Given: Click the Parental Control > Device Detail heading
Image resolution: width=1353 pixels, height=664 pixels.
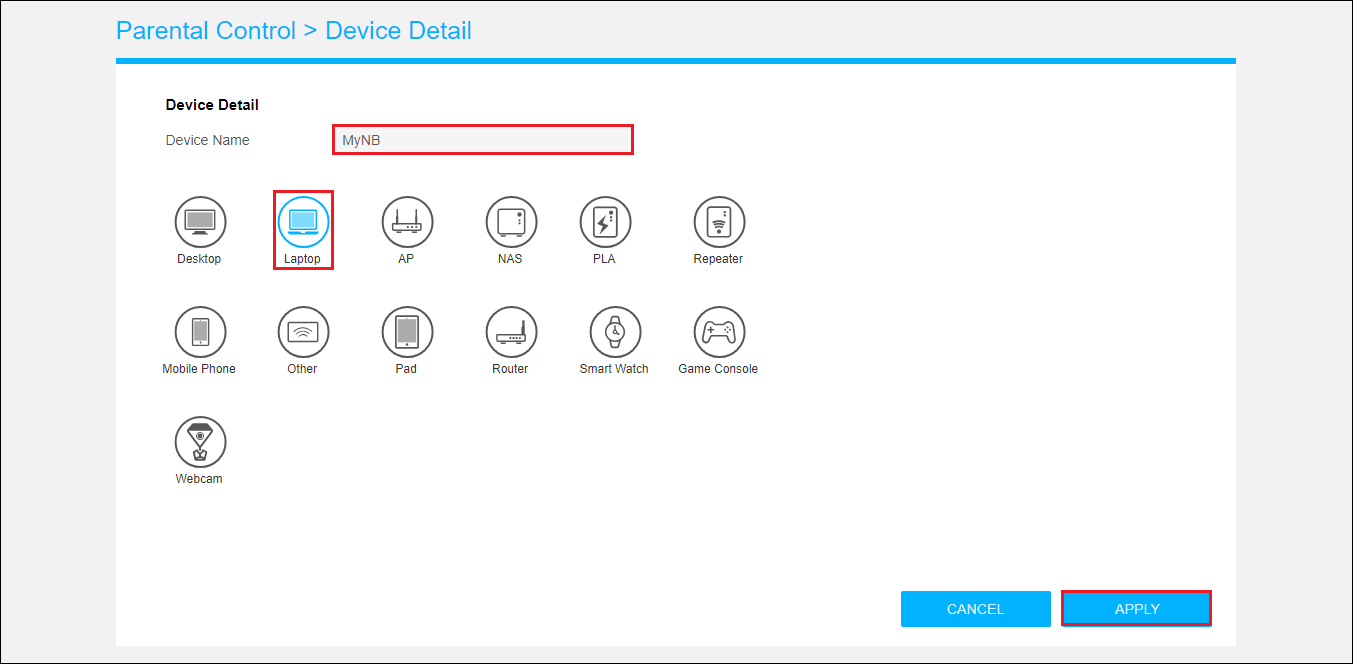Looking at the screenshot, I should click(294, 30).
